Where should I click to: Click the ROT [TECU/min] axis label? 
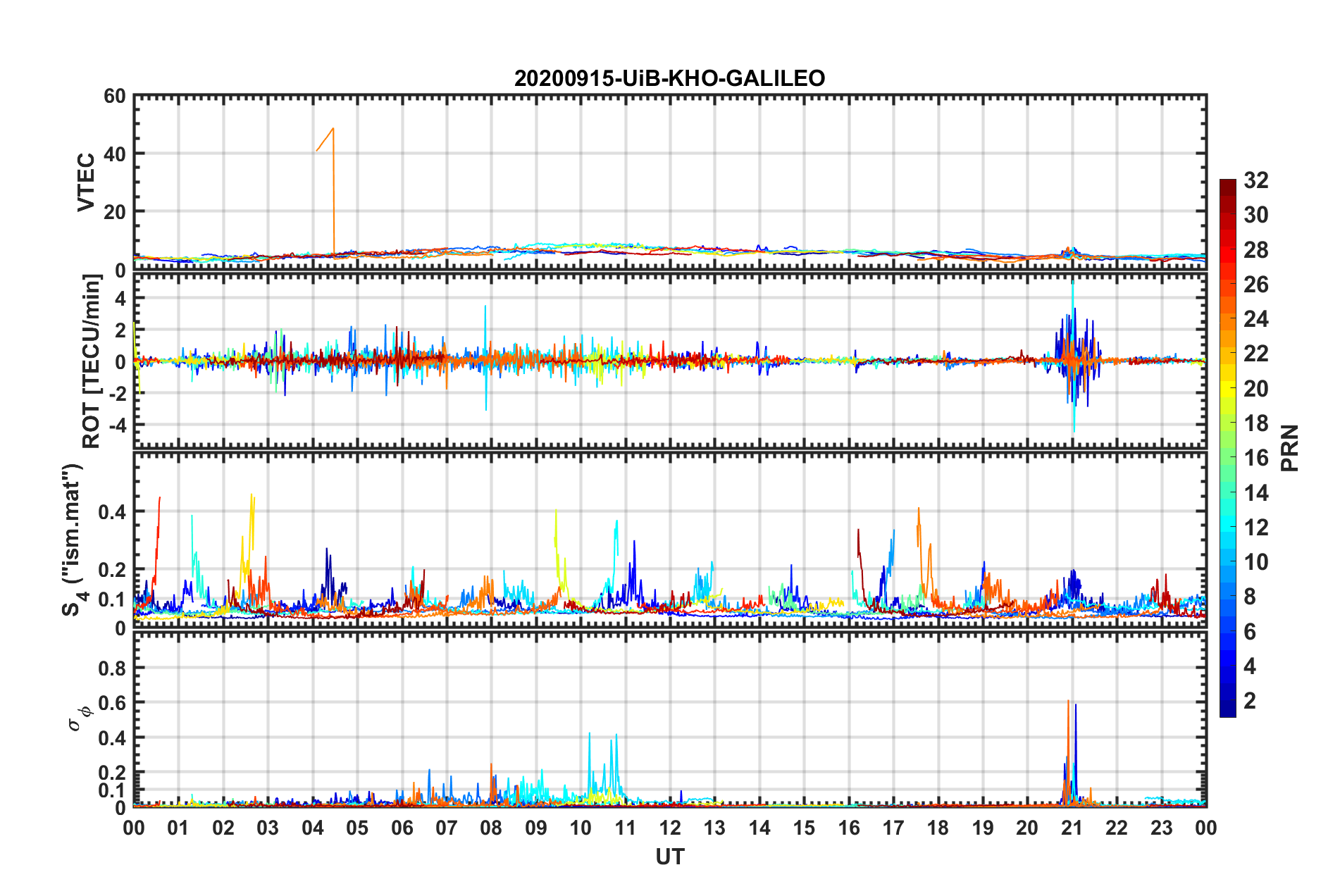click(92, 361)
